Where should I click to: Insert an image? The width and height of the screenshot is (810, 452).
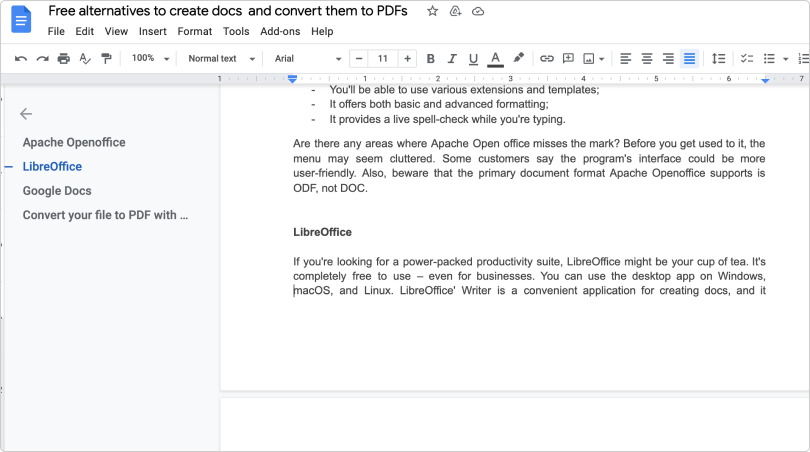pyautogui.click(x=588, y=59)
